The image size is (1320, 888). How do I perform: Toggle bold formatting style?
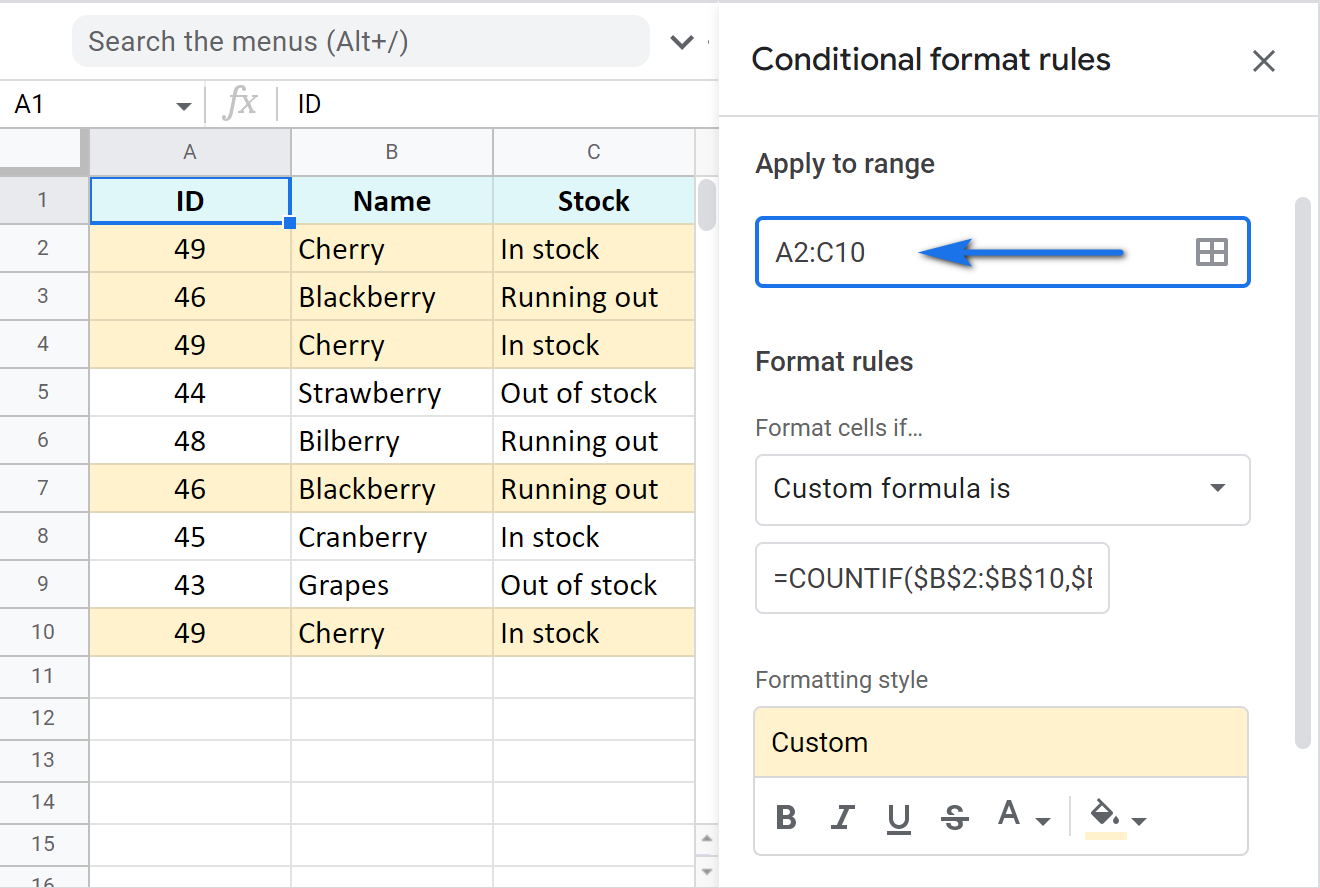point(786,817)
